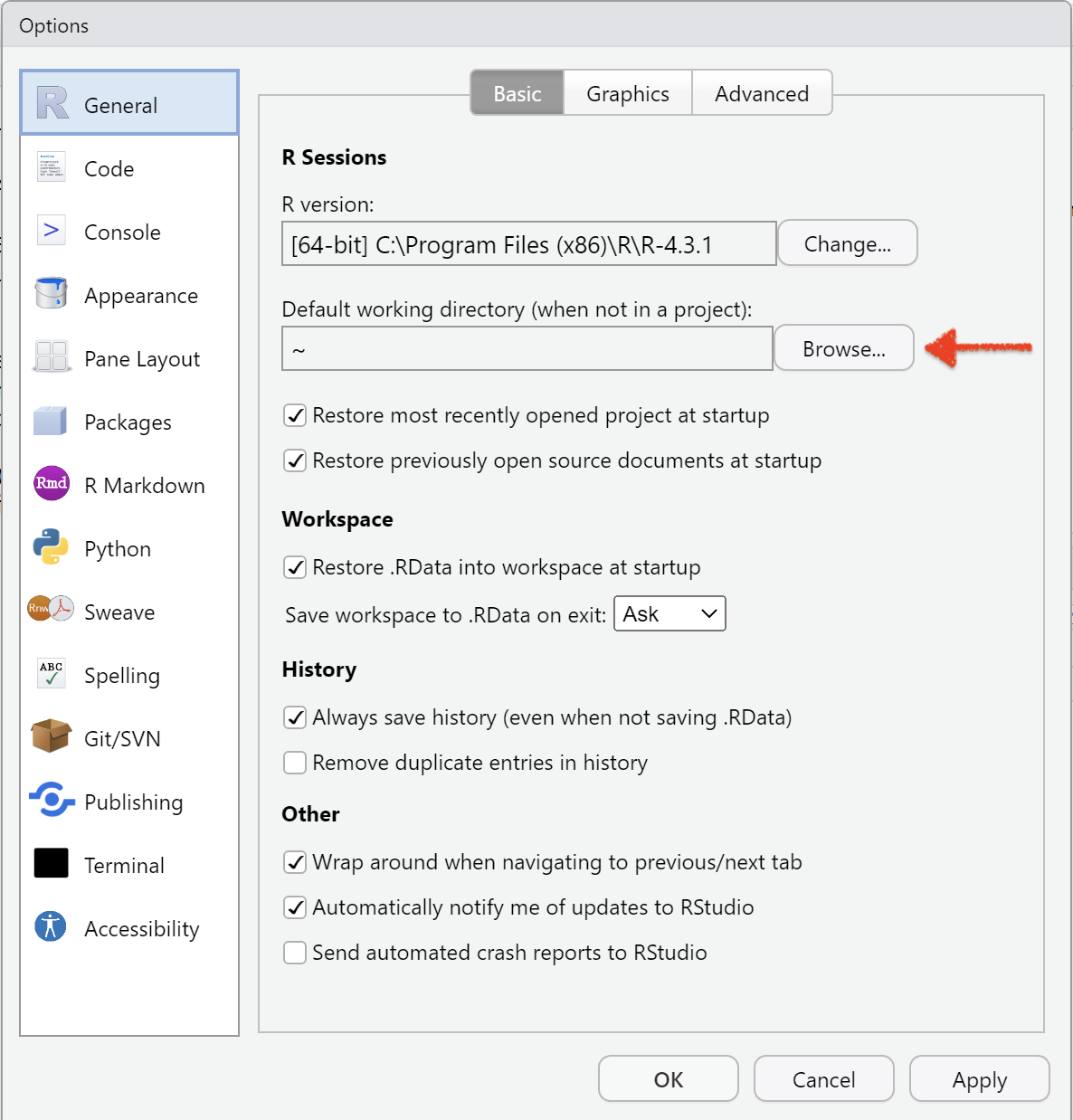Viewport: 1073px width, 1120px height.
Task: Click the R version path field
Action: click(x=529, y=244)
